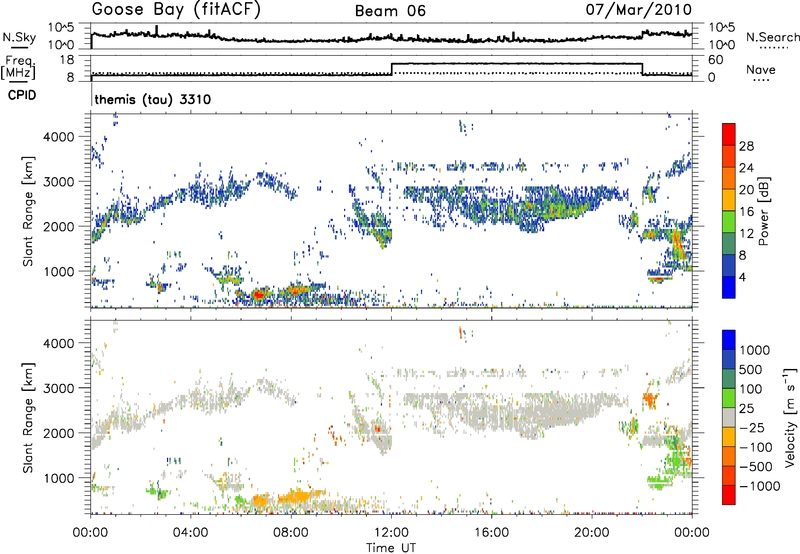Click the 'Goose Bay (fitACF)' title text
This screenshot has height=554, width=800.
176,10
